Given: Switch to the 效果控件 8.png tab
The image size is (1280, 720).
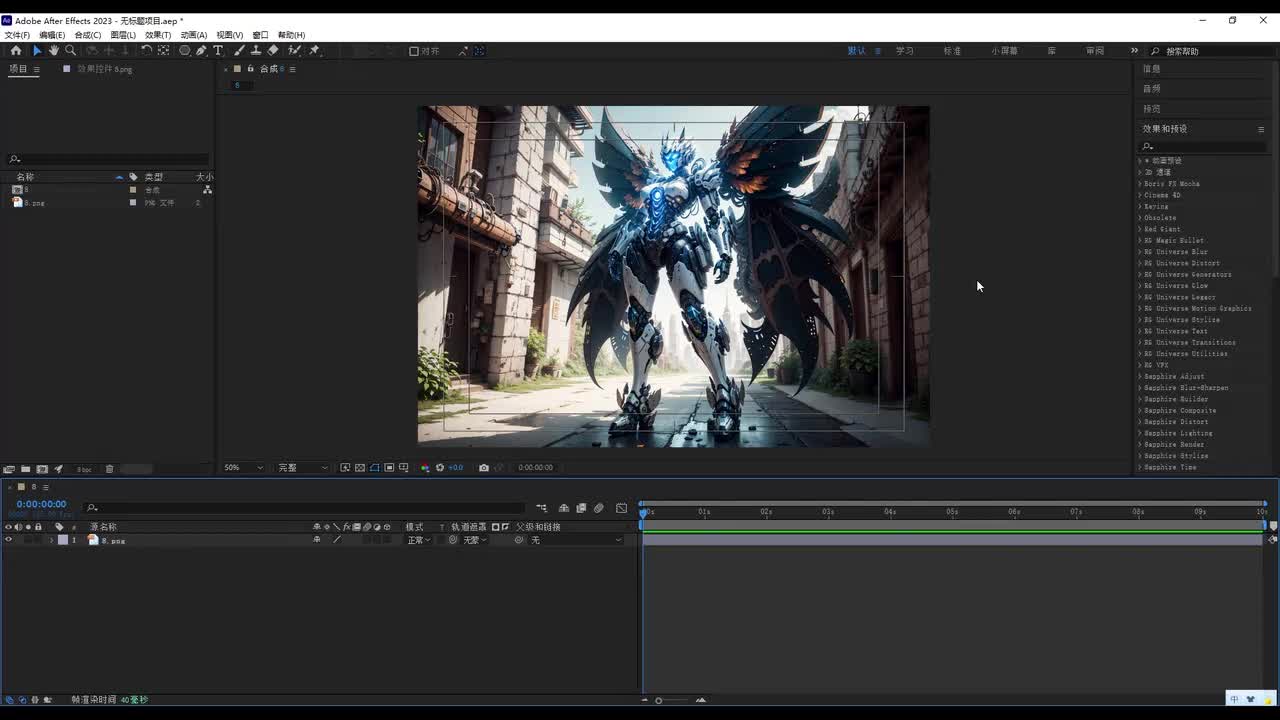Looking at the screenshot, I should (x=104, y=69).
